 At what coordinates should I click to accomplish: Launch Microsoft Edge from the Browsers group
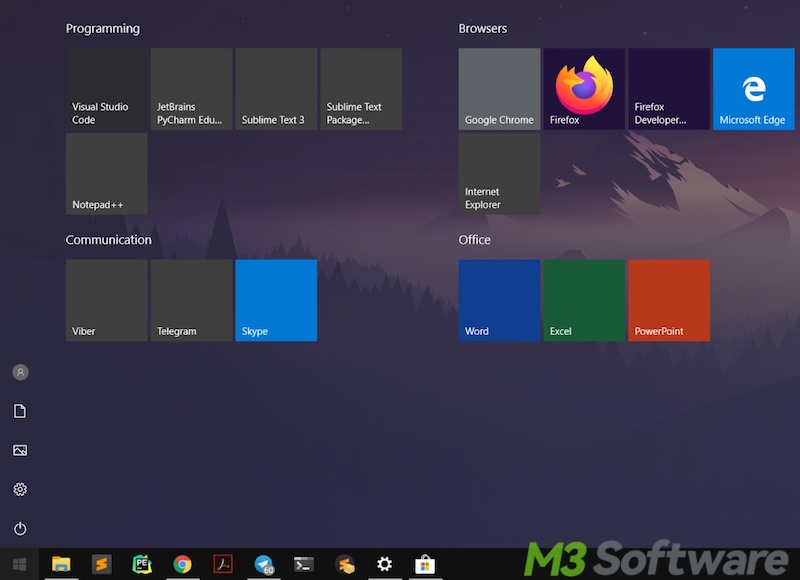753,89
